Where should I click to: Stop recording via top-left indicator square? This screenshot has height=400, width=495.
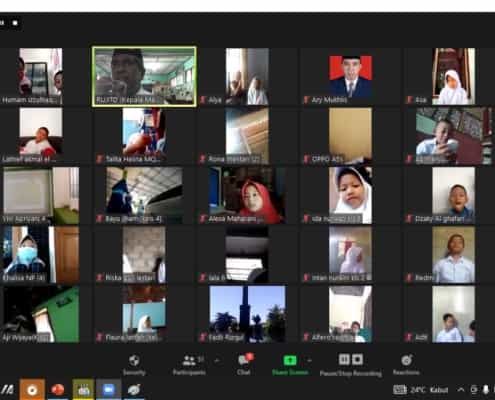coord(15,23)
